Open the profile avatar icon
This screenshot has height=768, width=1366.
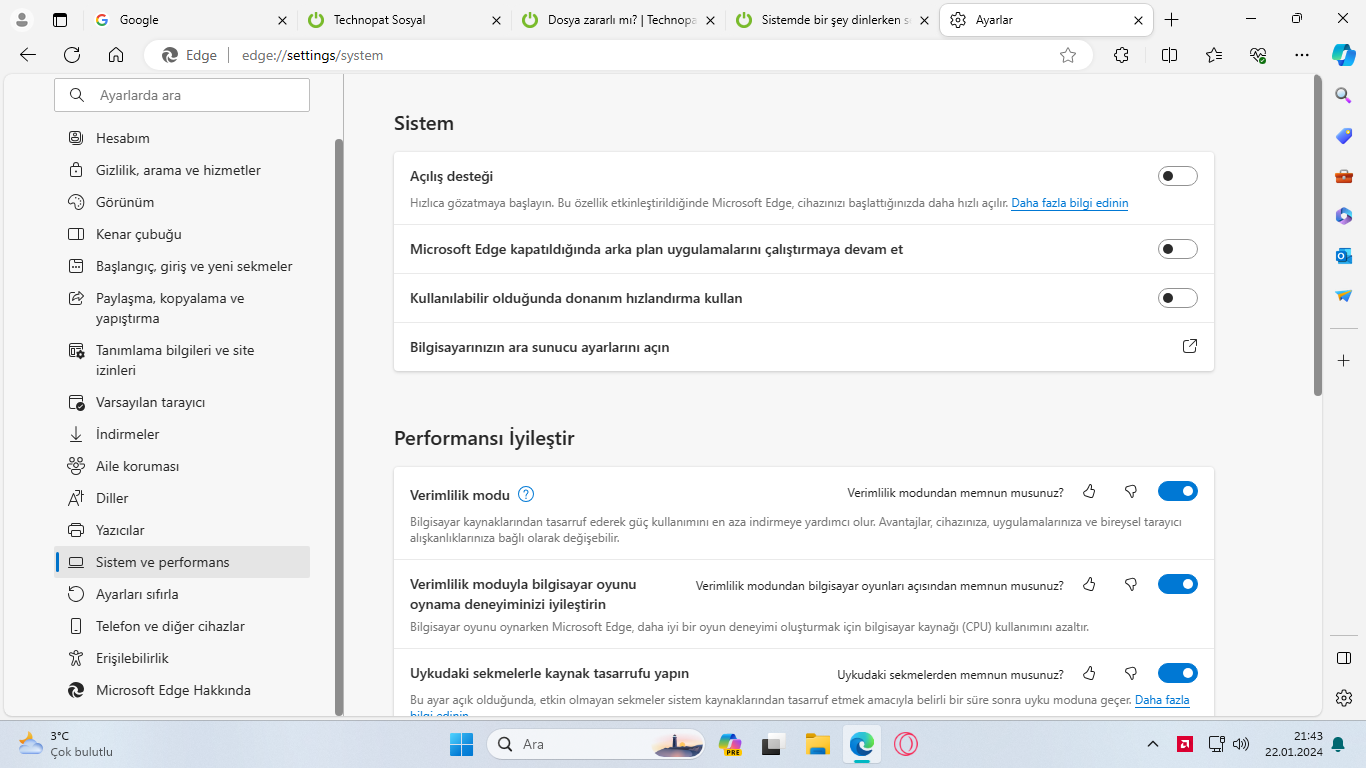coord(22,20)
